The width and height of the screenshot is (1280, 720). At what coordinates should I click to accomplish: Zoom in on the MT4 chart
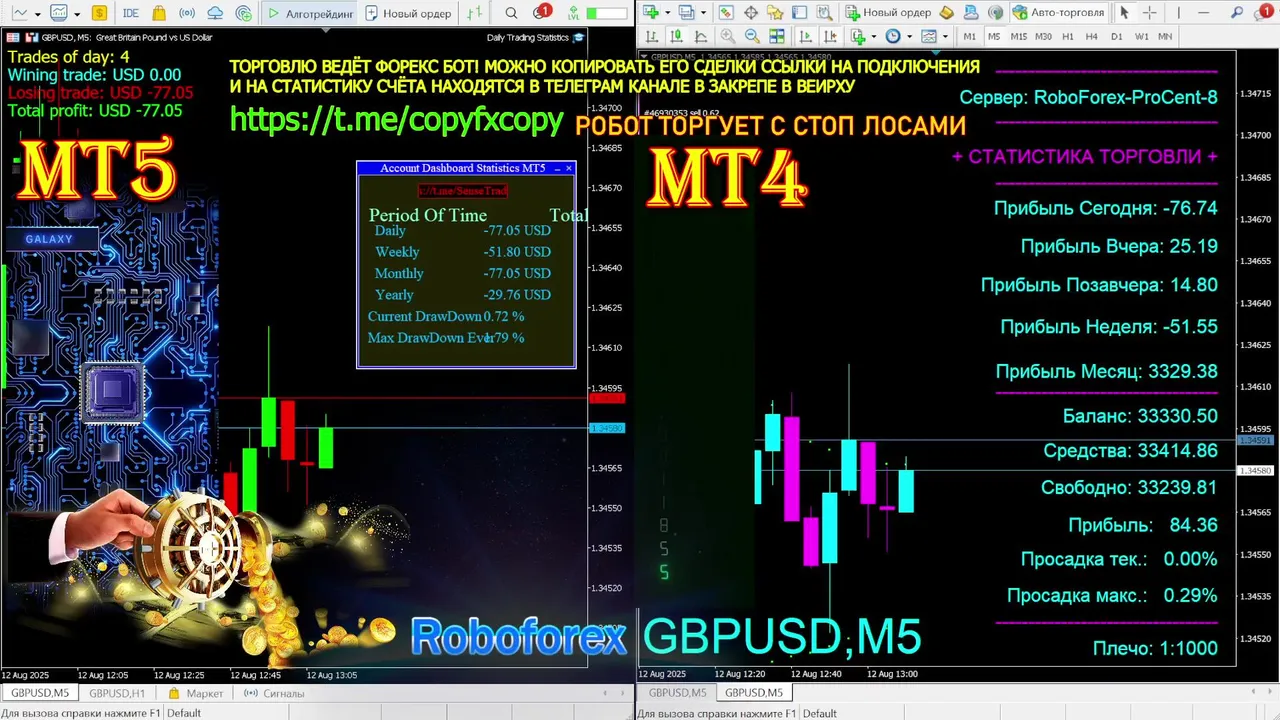pyautogui.click(x=728, y=36)
